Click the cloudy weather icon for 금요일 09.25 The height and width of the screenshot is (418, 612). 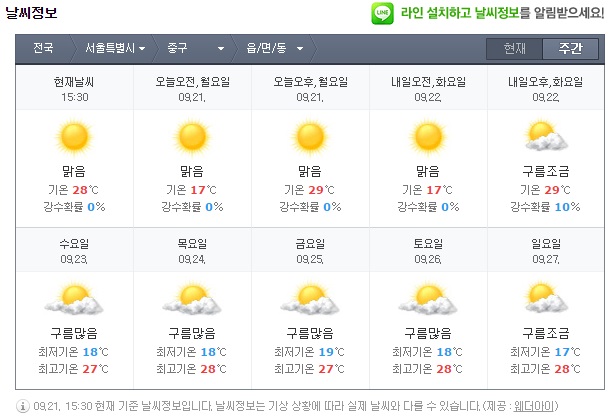[x=309, y=297]
